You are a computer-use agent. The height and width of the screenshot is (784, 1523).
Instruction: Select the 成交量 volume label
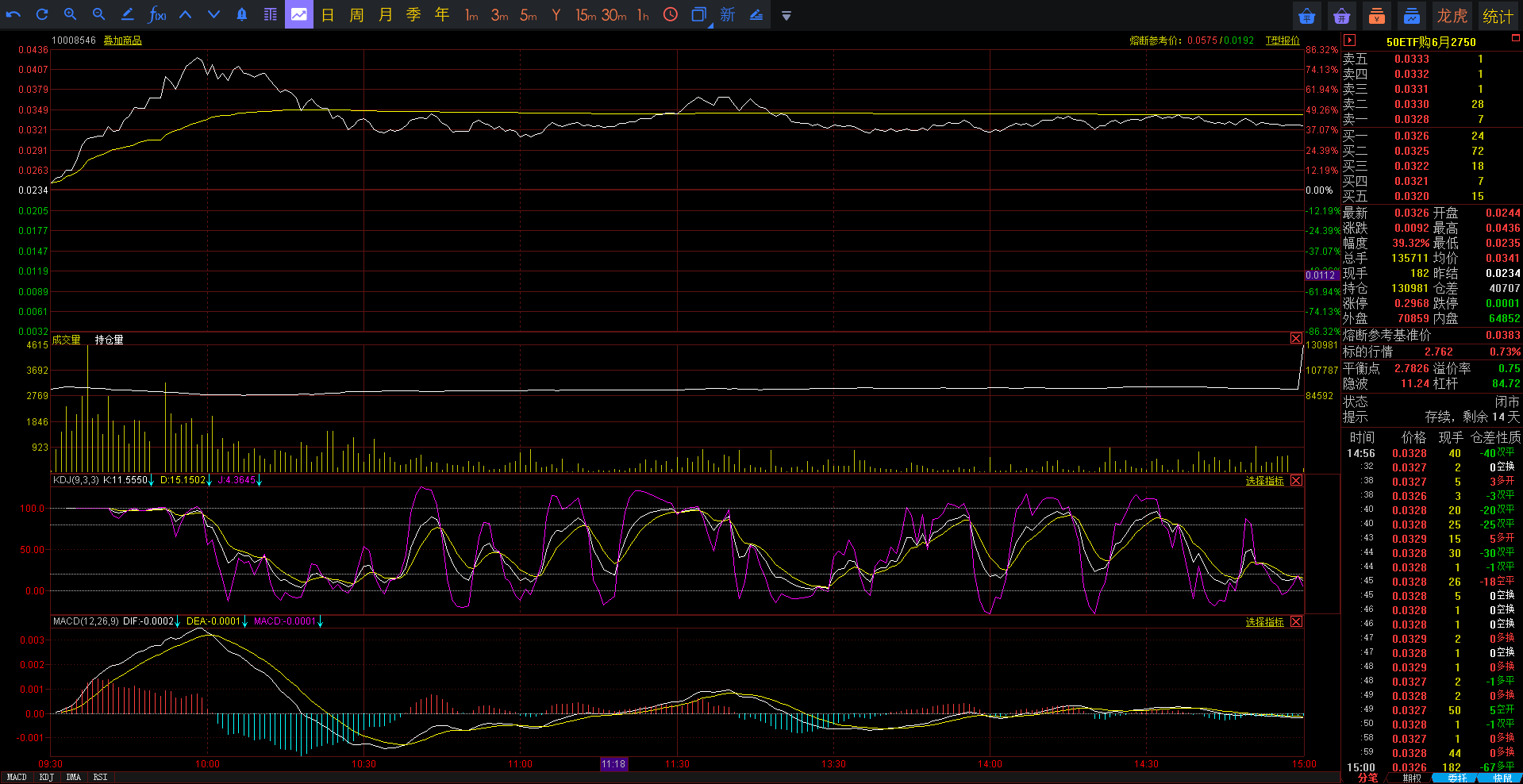click(x=67, y=340)
